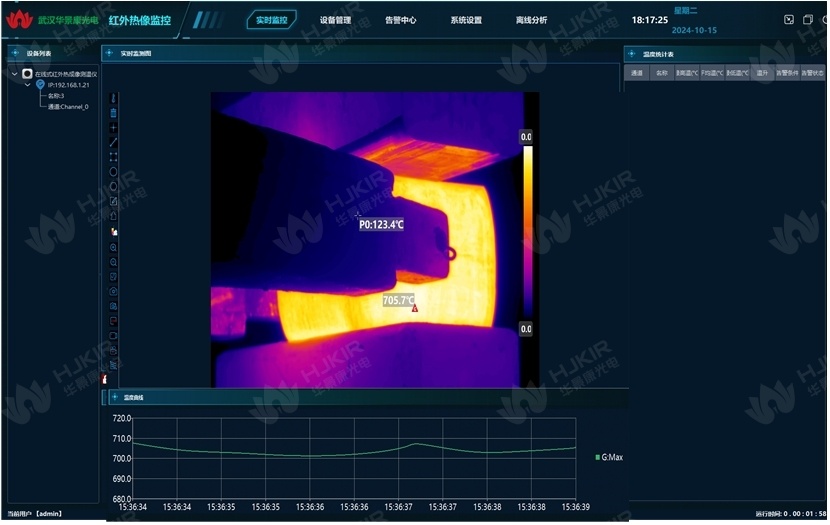Image resolution: width=830 pixels, height=525 pixels.
Task: Click the 温升 column header
Action: 762,73
